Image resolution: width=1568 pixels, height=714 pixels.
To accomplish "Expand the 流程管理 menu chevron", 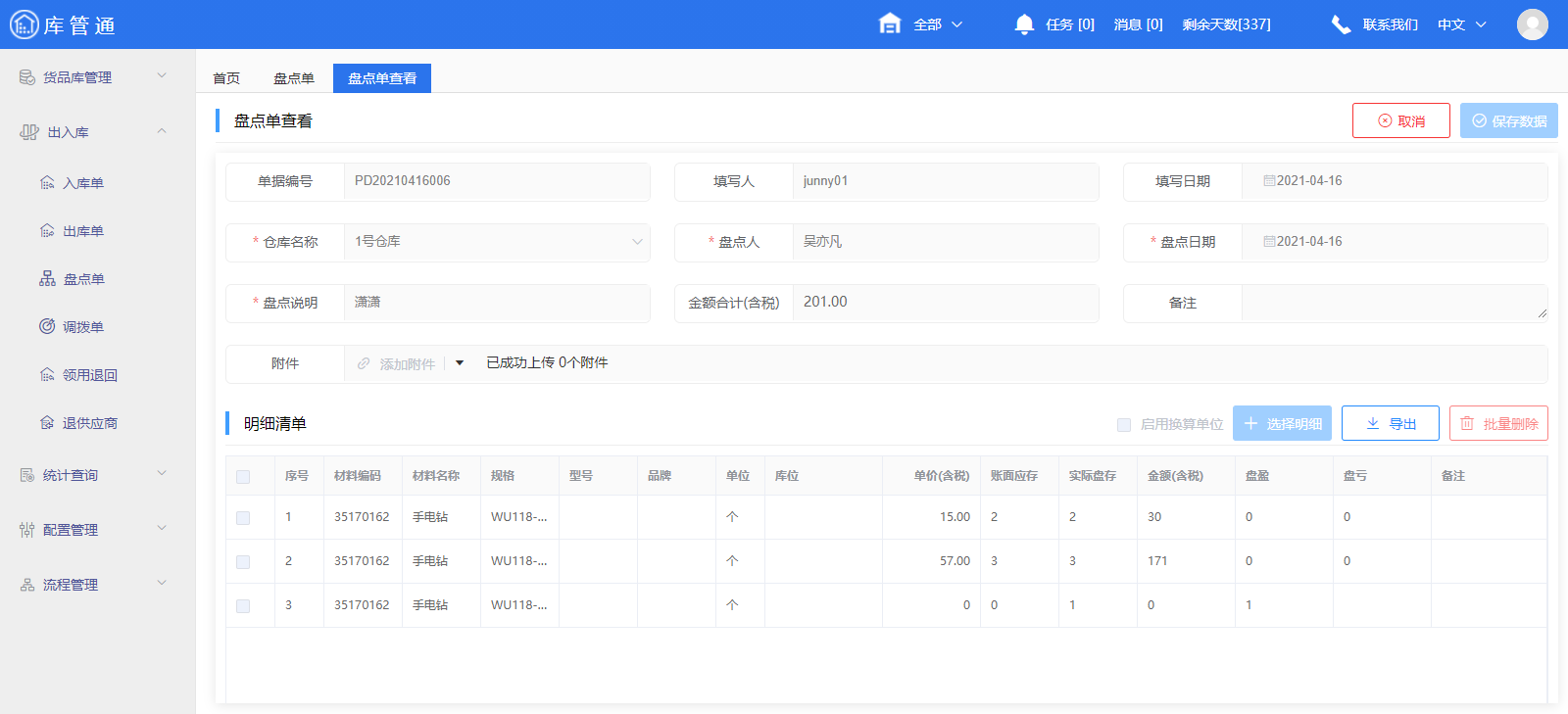I will [162, 584].
